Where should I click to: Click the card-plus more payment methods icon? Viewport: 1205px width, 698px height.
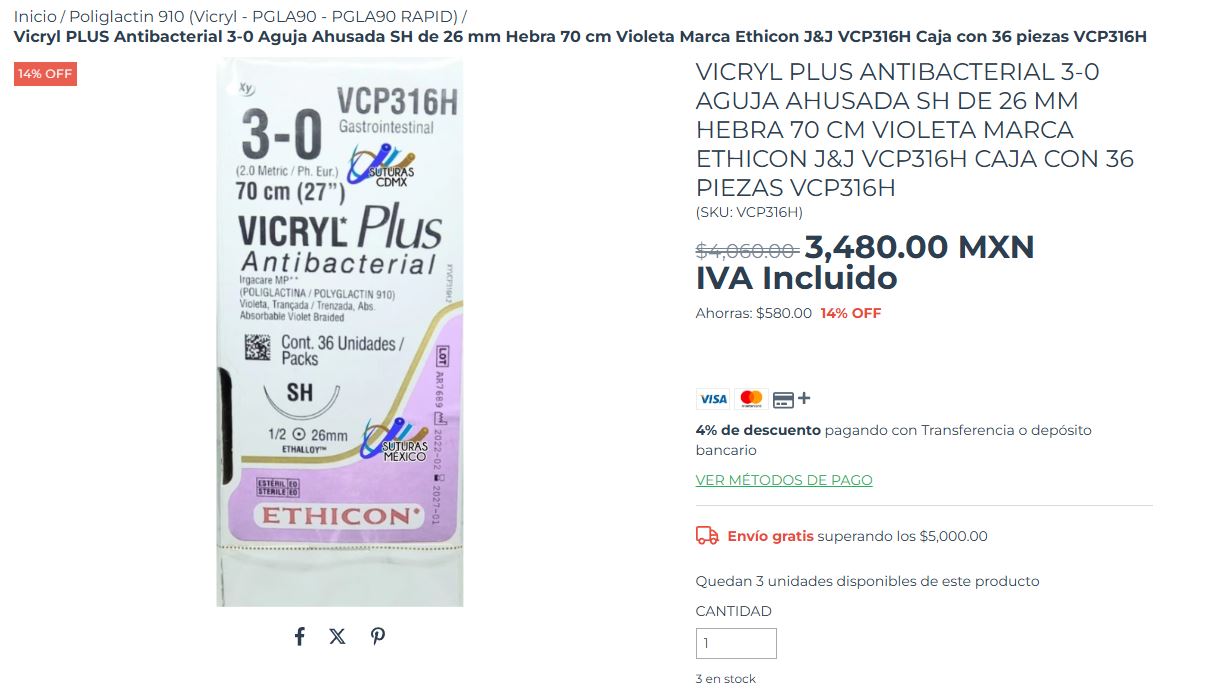coord(792,399)
